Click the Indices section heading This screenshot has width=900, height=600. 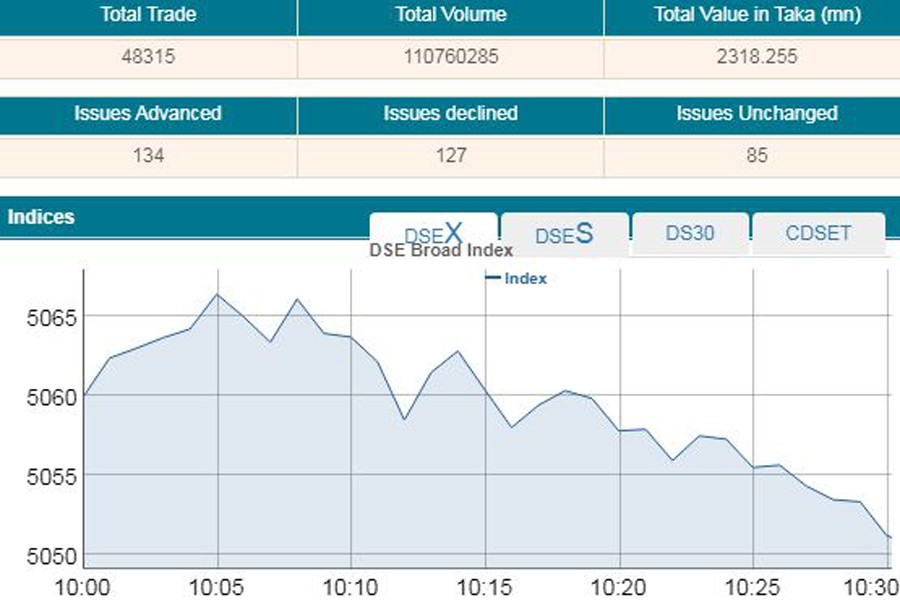click(x=41, y=217)
